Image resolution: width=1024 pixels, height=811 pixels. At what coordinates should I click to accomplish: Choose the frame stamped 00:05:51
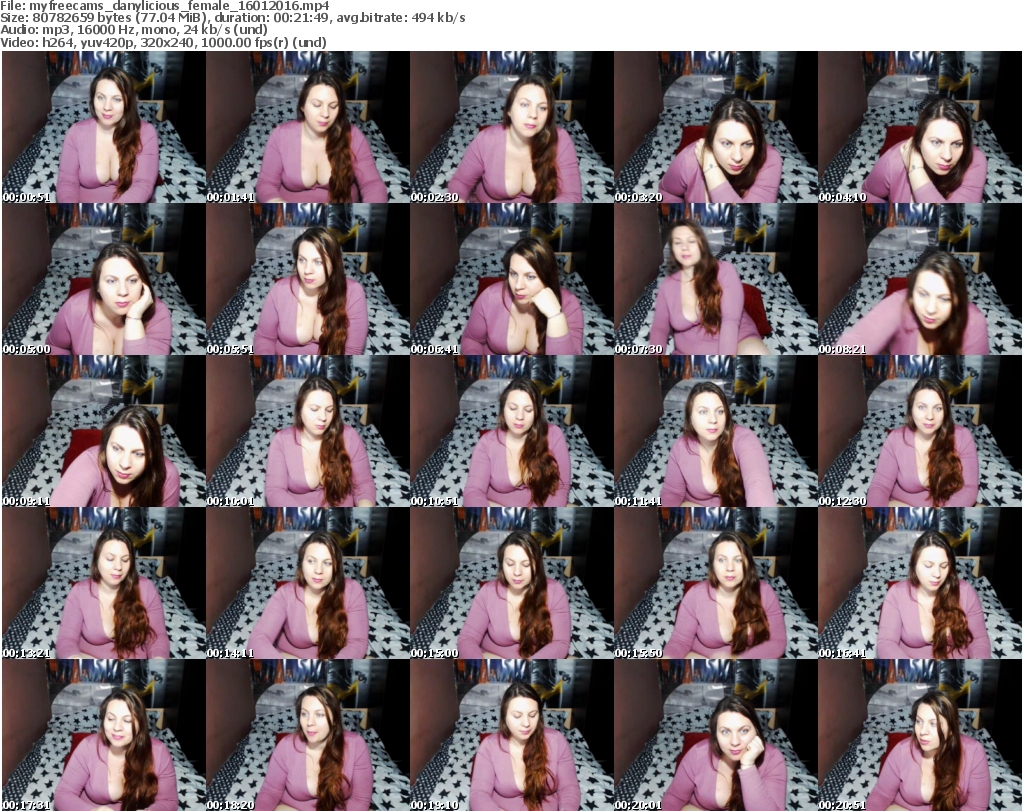click(308, 279)
